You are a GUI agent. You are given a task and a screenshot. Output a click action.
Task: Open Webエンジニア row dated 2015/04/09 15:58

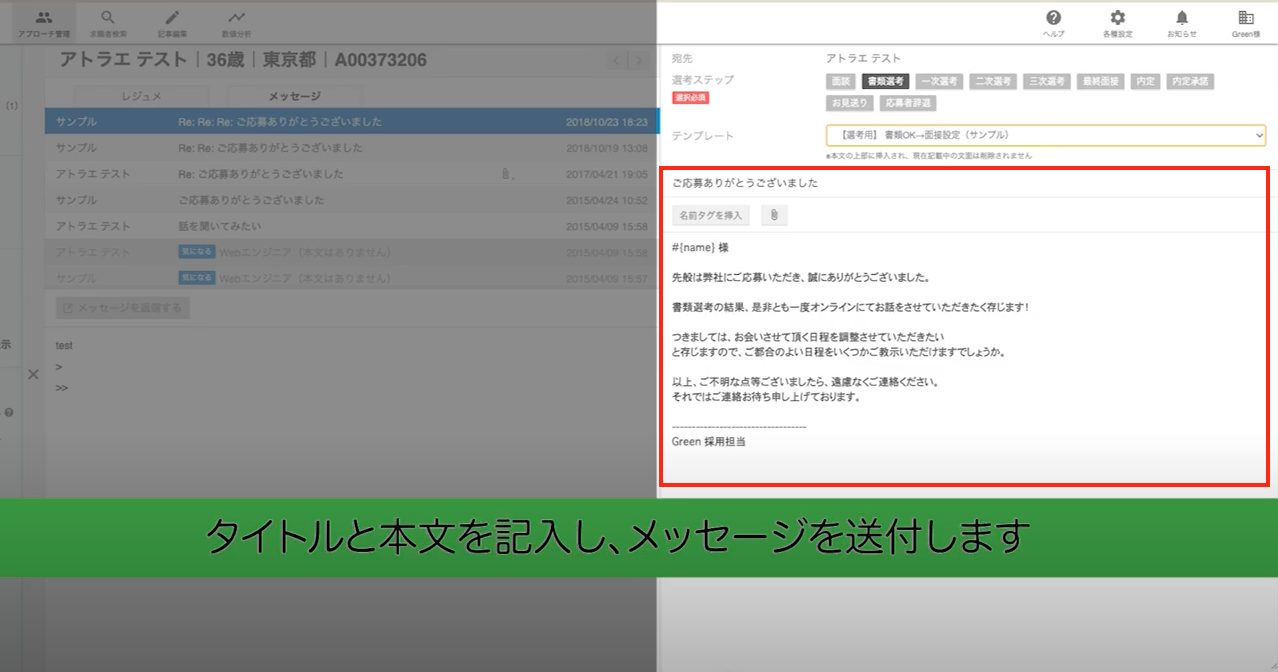351,252
